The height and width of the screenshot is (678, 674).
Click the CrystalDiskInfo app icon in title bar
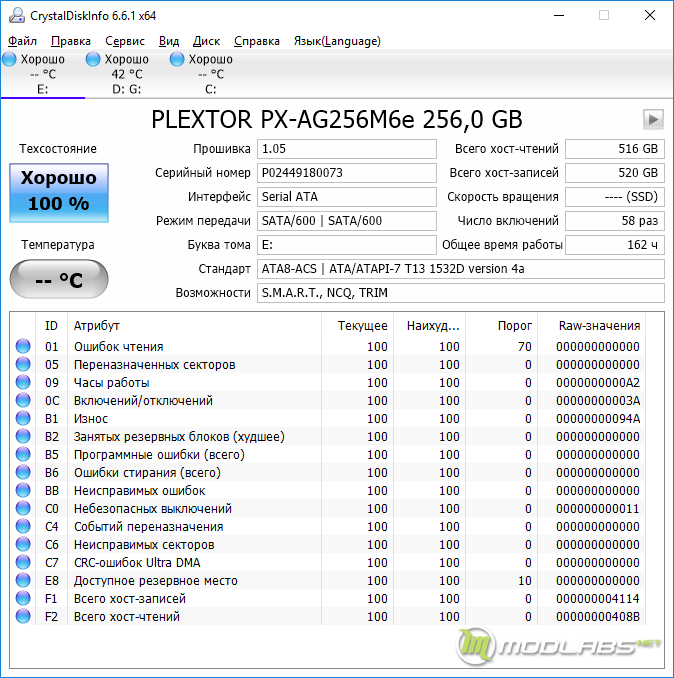tap(17, 16)
